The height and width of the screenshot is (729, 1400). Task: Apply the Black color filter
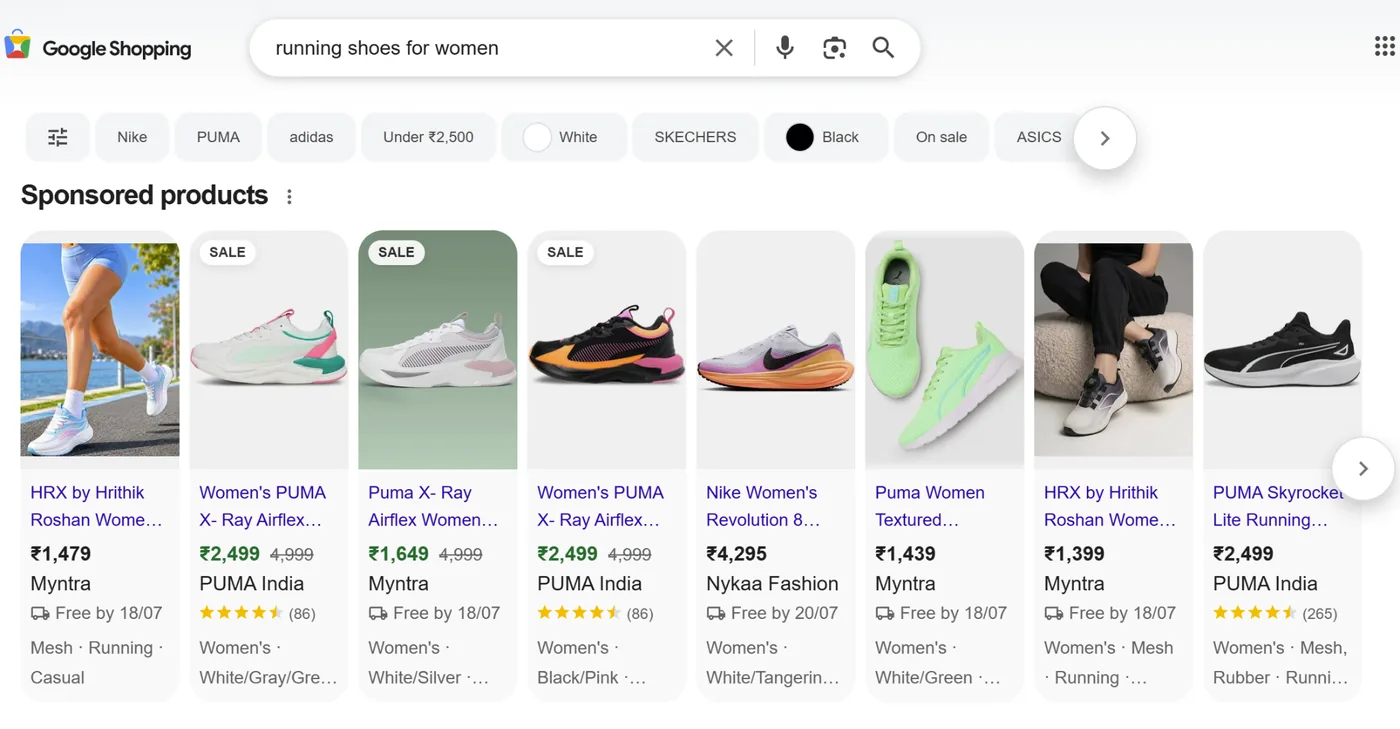[825, 137]
